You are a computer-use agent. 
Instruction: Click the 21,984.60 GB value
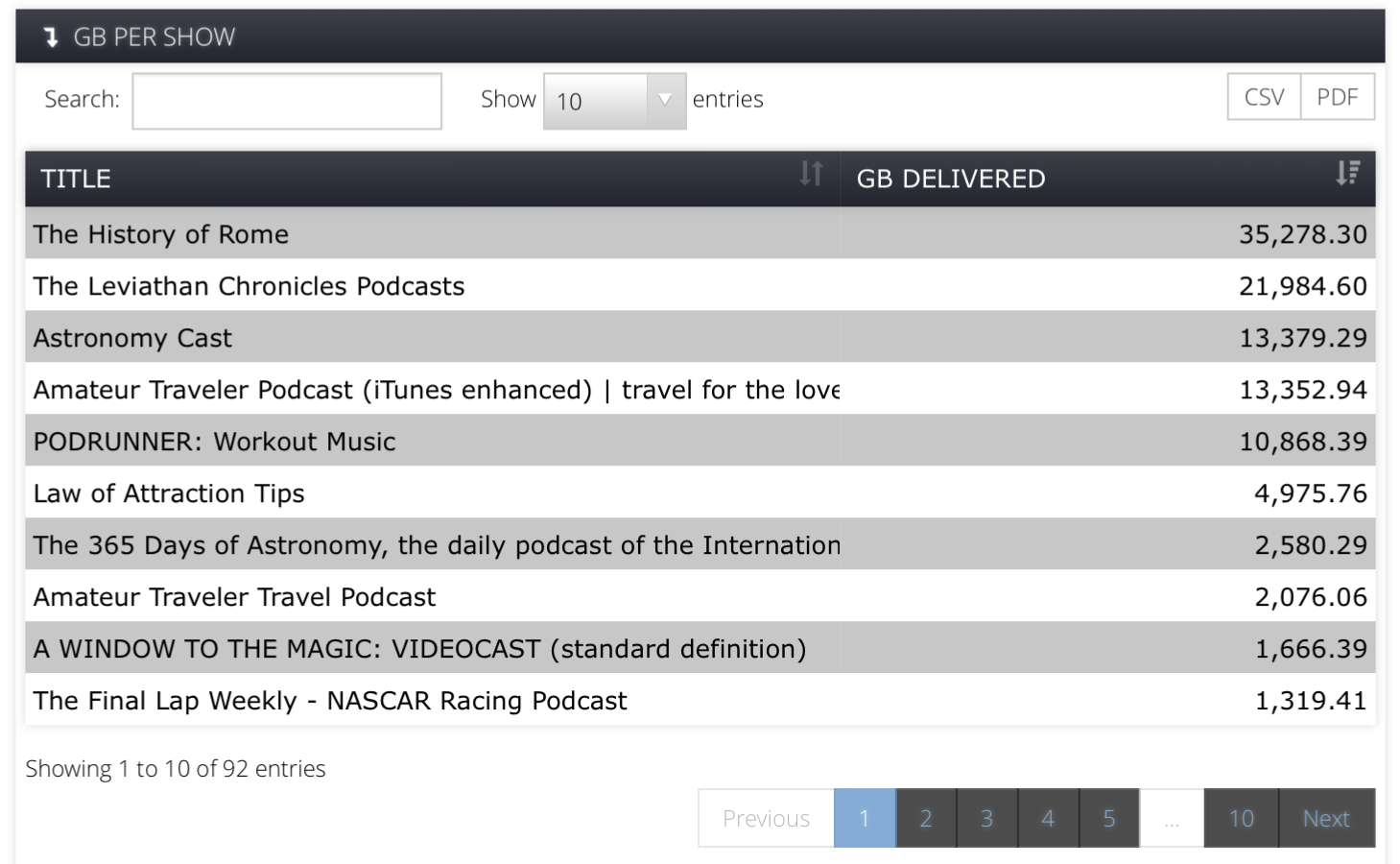click(1302, 286)
